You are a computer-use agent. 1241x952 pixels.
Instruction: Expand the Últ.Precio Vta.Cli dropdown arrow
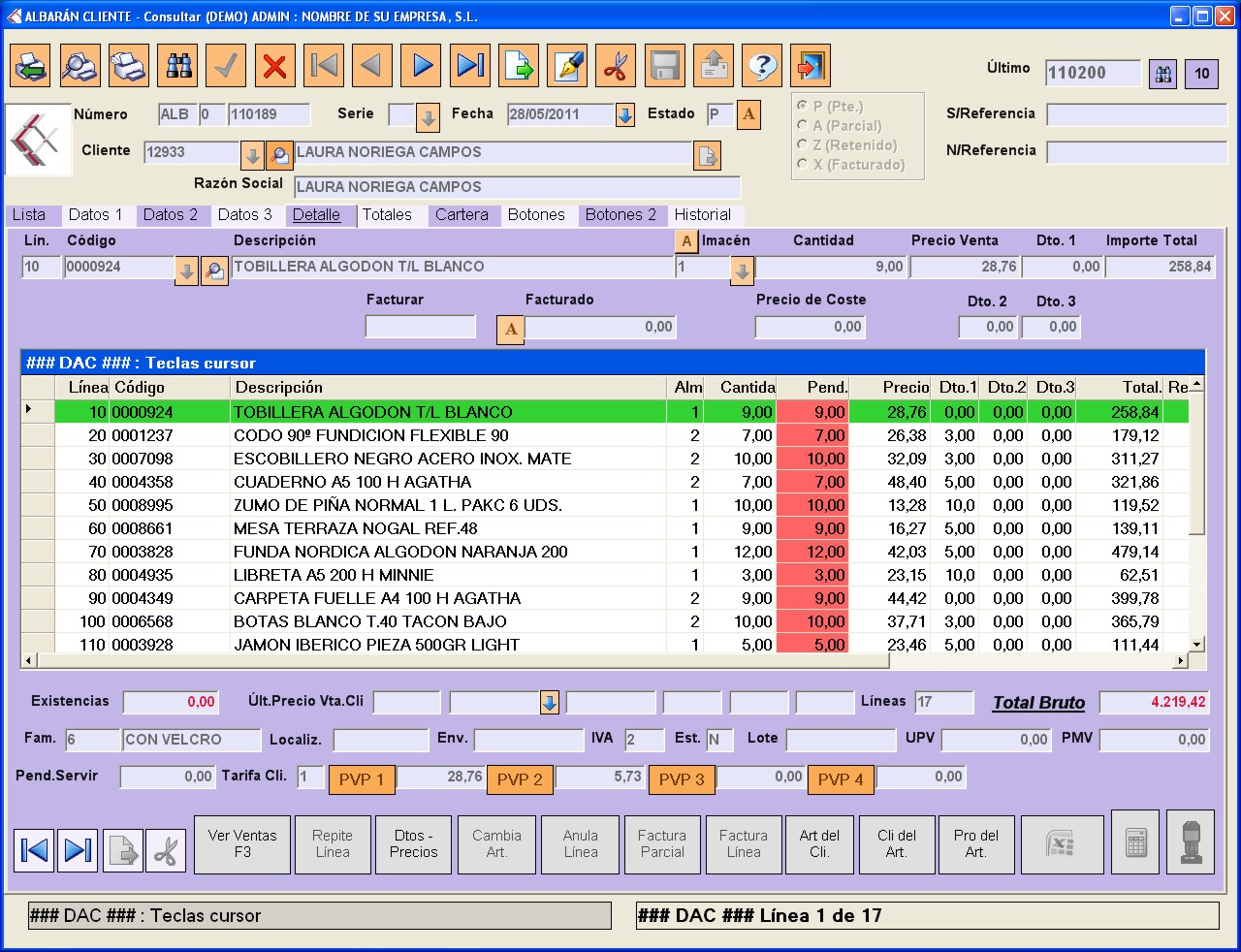point(550,703)
